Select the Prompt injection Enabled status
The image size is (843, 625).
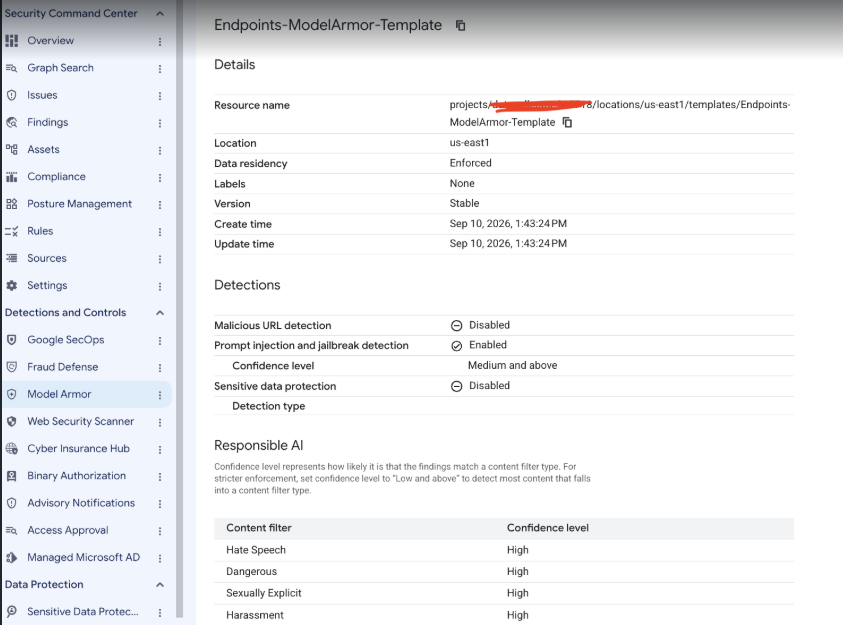pos(479,345)
